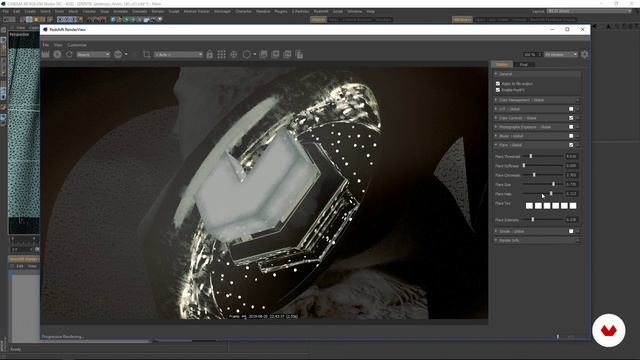Expand the Sample Info section
This screenshot has height=360, width=640.
pos(537,240)
